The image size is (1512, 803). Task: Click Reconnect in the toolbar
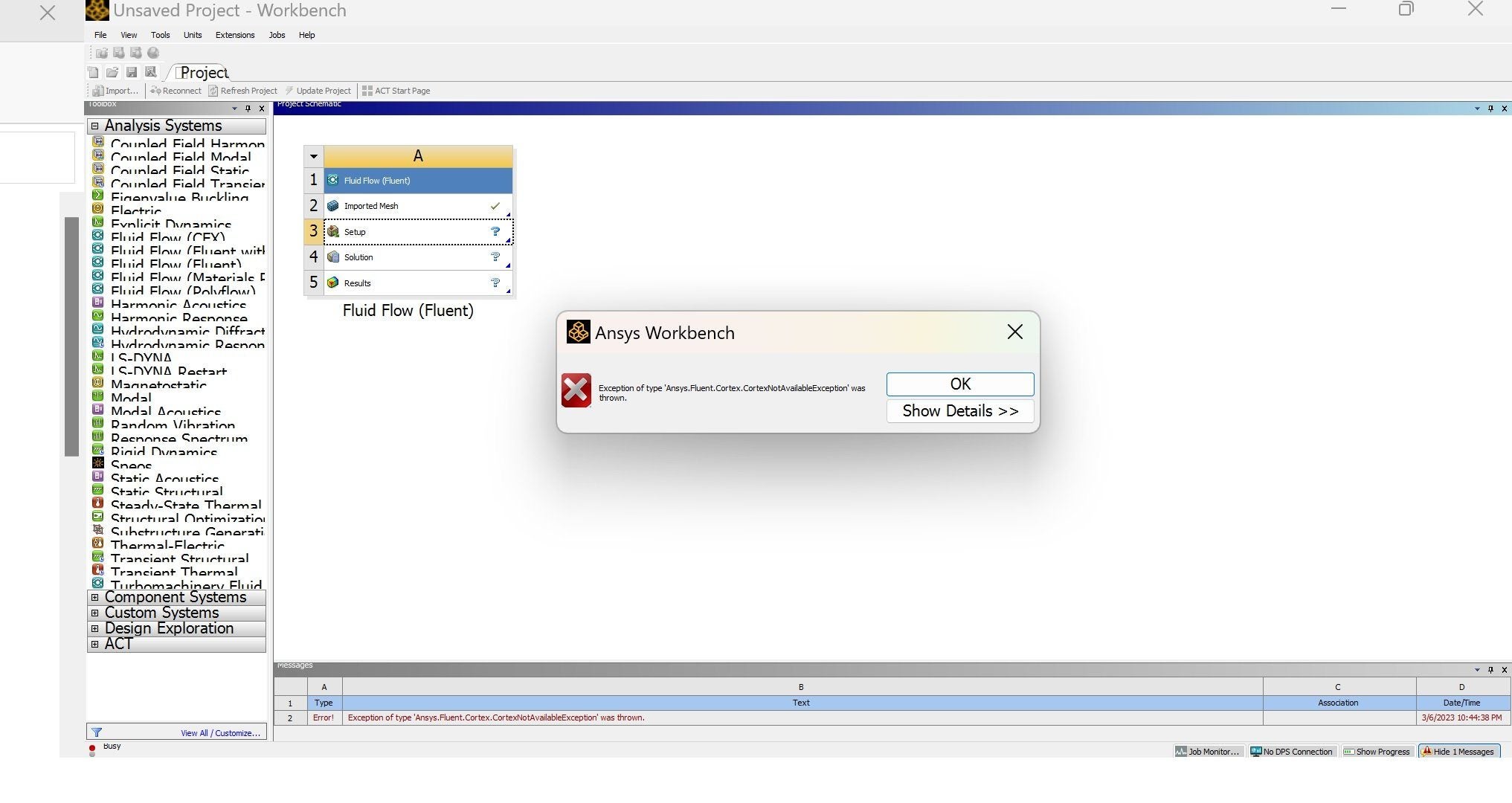coord(176,91)
